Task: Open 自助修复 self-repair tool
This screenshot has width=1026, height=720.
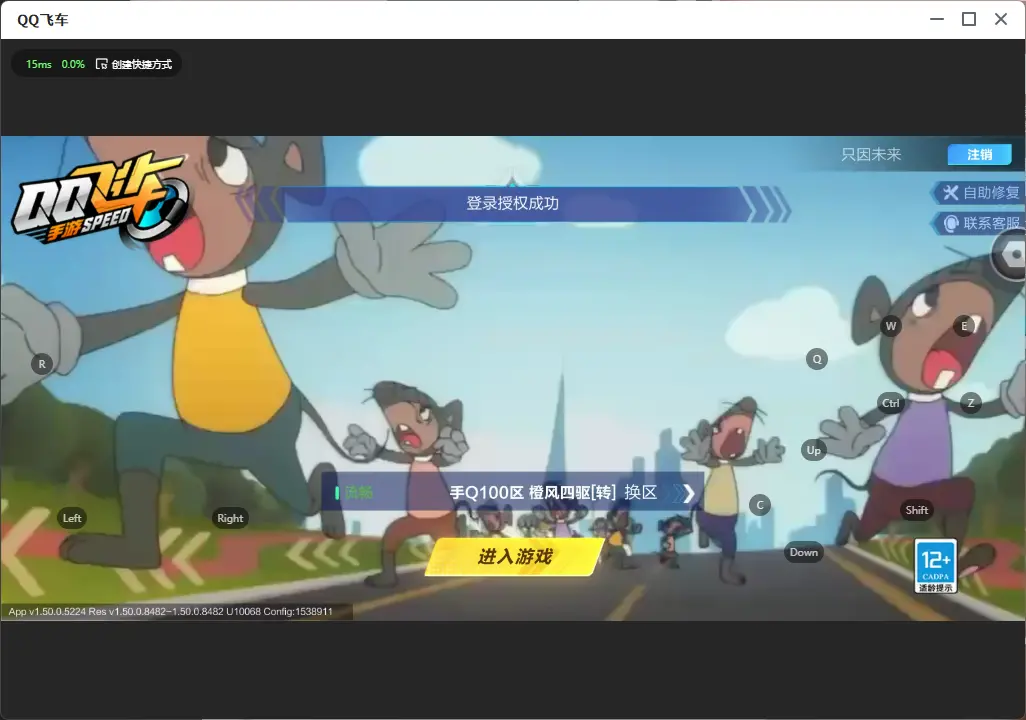Action: (980, 192)
